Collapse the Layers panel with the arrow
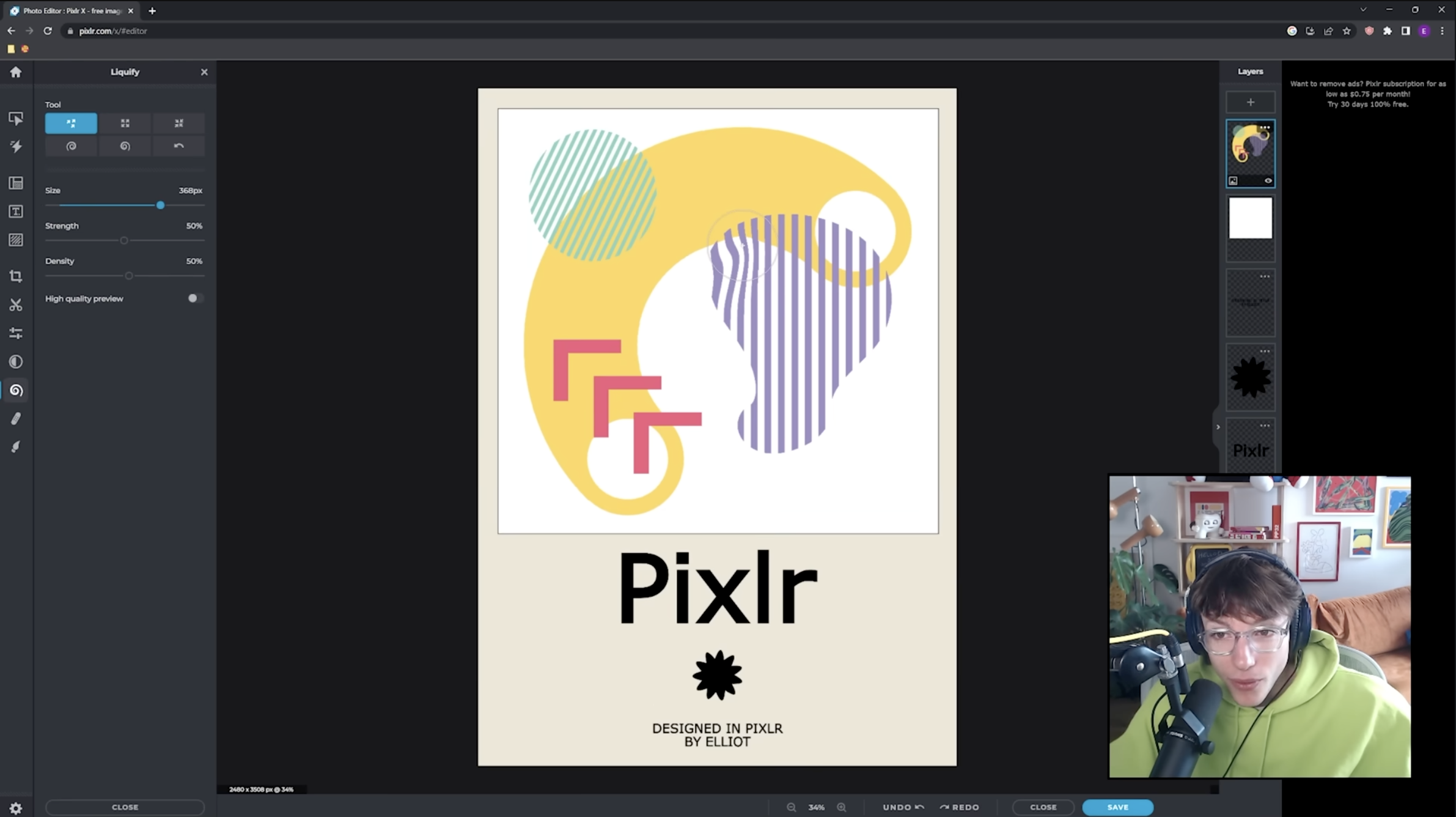Viewport: 1456px width, 817px height. [x=1218, y=427]
